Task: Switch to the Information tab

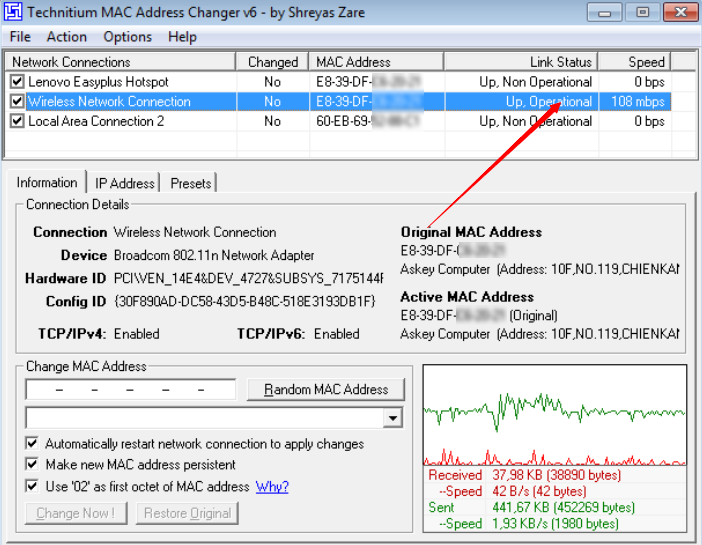Action: pyautogui.click(x=47, y=182)
